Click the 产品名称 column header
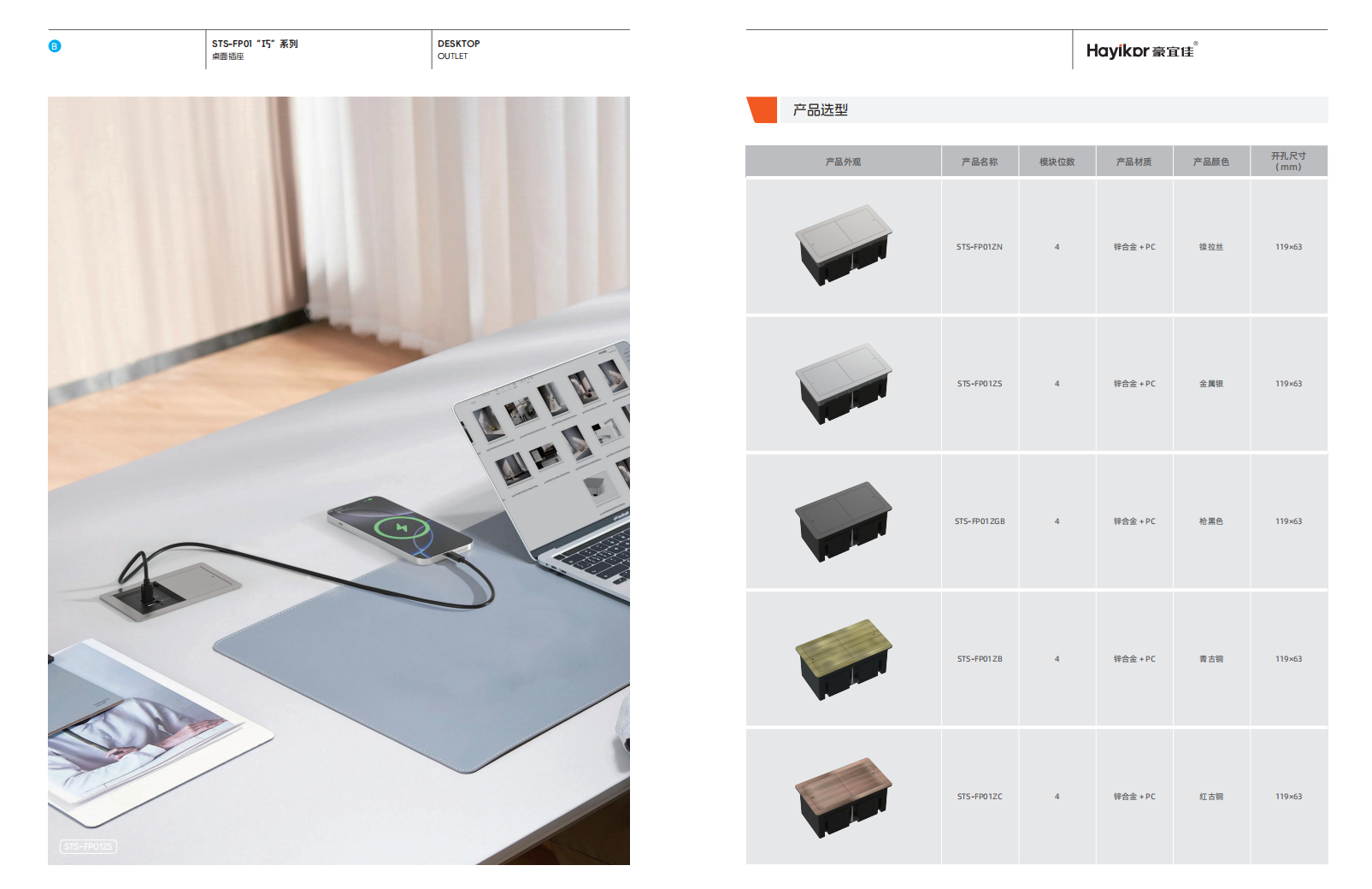Screen dimensions: 1372x889 980,162
